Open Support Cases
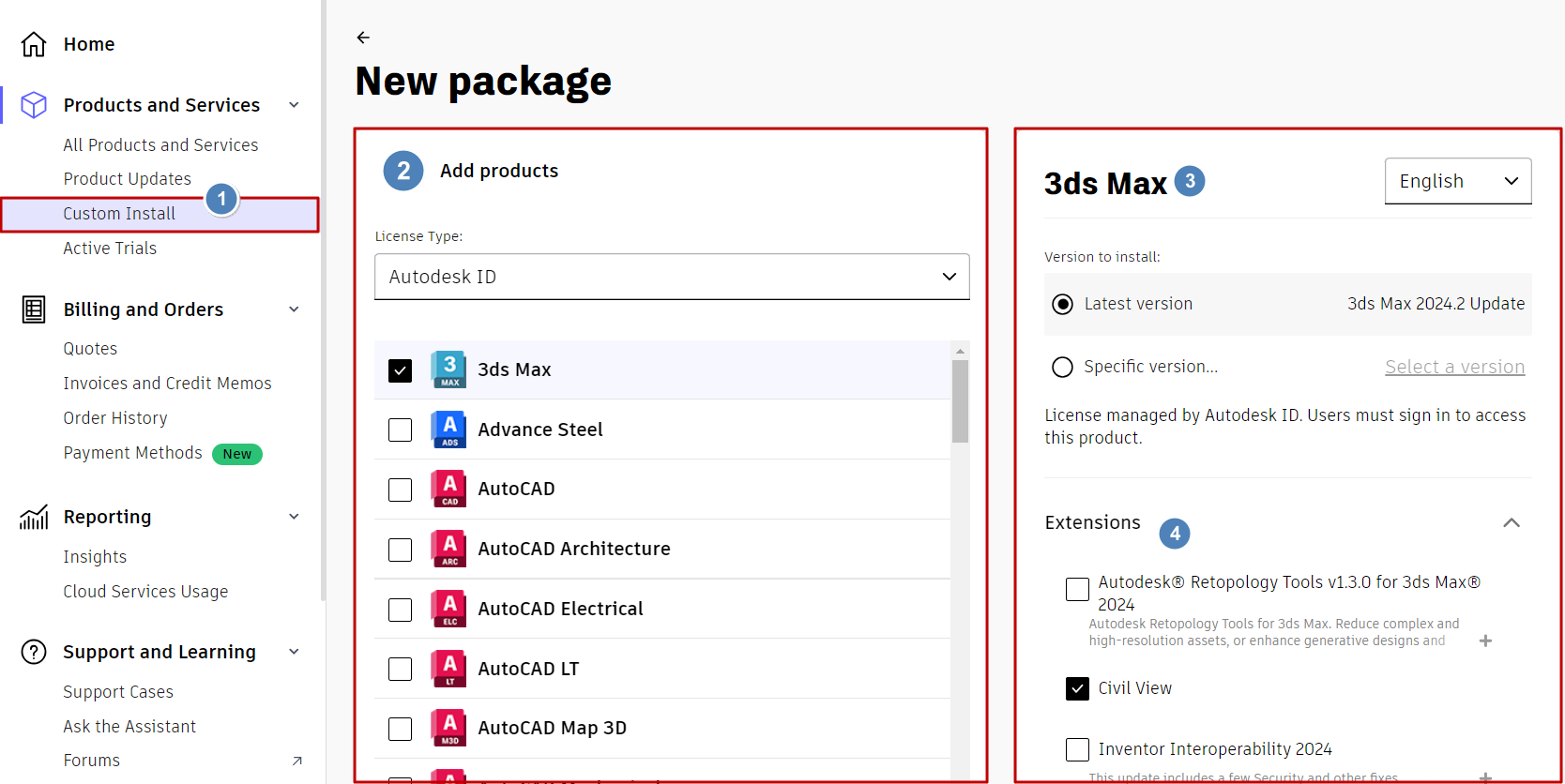Screen dimensions: 1565x784 click(x=118, y=692)
